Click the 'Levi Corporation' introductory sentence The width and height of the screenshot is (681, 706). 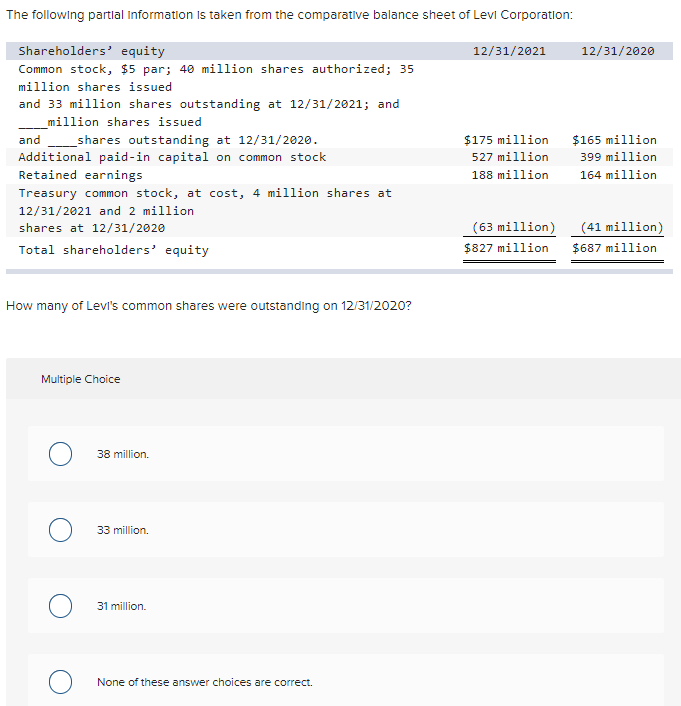click(x=289, y=15)
